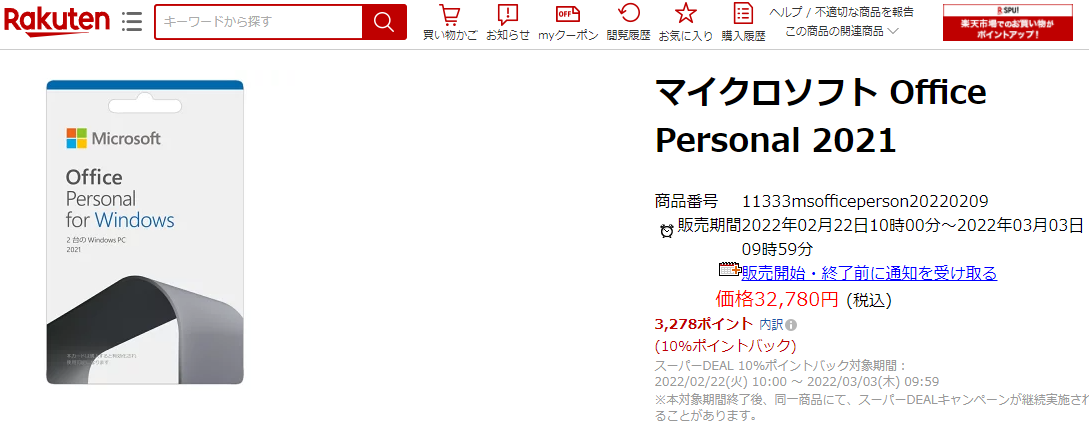Click the calendar notification icon
The height and width of the screenshot is (423, 1089).
coord(729,269)
